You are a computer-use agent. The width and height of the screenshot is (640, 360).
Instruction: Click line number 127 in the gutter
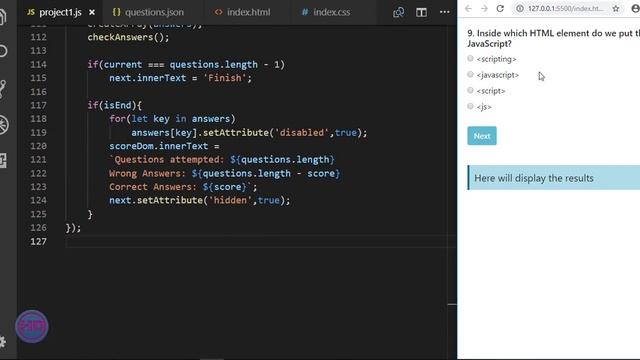pos(38,241)
